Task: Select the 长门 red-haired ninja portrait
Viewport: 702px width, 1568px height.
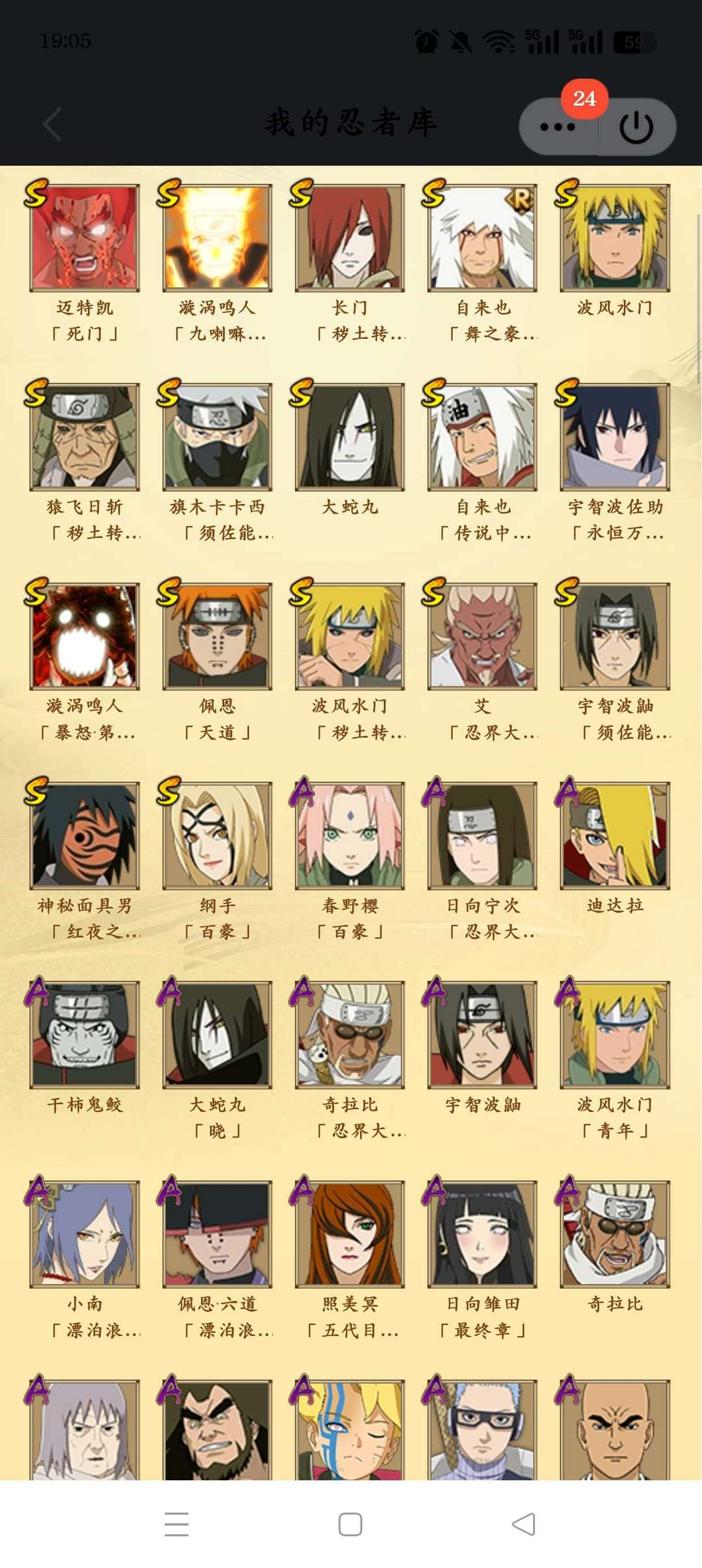Action: point(350,238)
